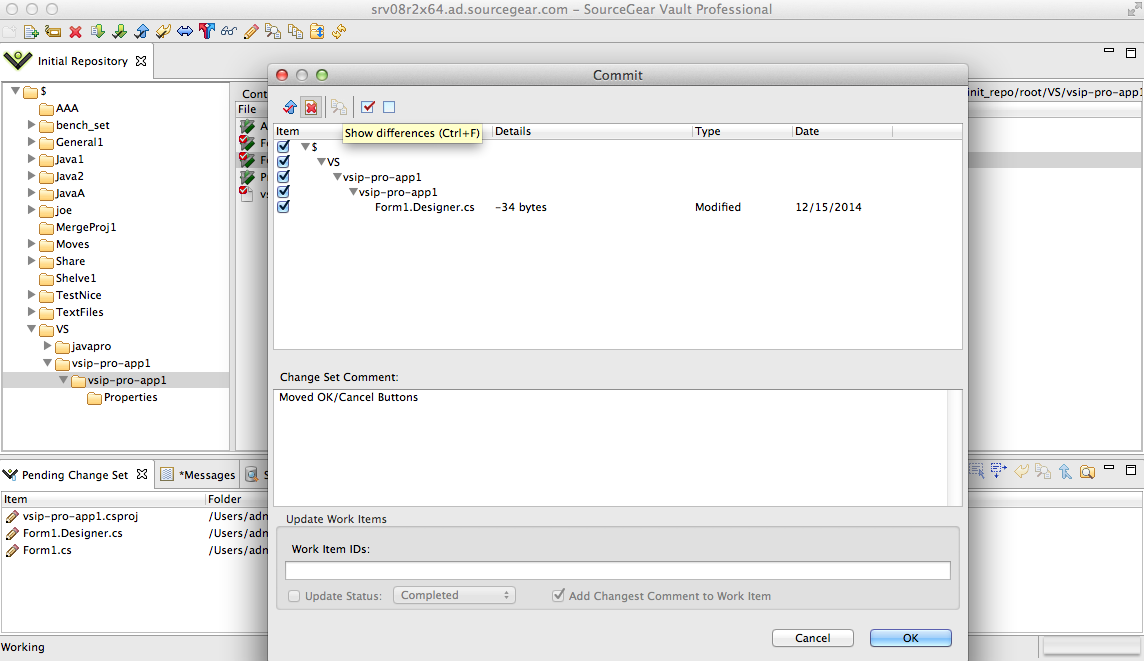Select the MergeProj1 folder

pyautogui.click(x=85, y=228)
